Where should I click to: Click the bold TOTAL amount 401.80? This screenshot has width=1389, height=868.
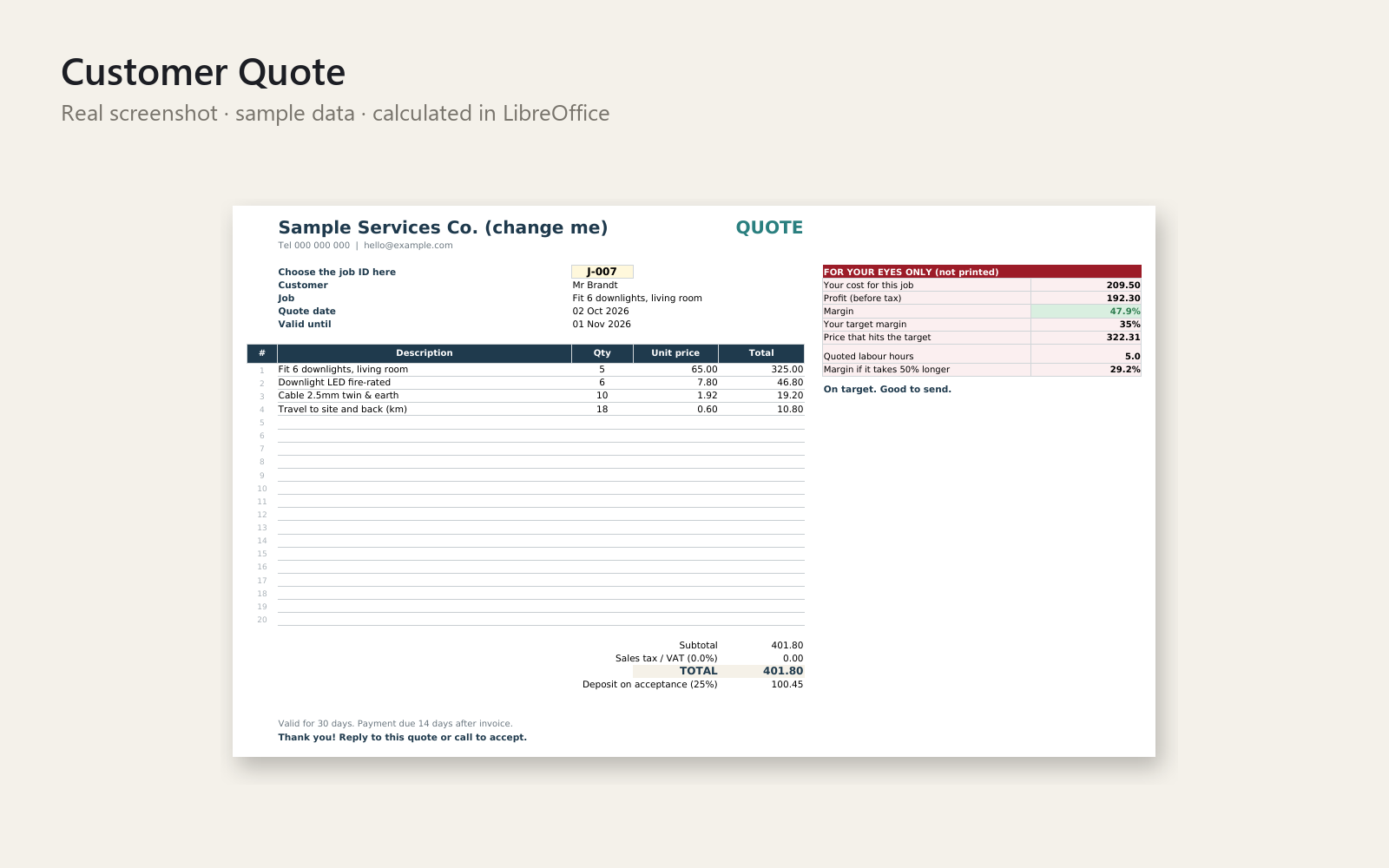tap(783, 671)
